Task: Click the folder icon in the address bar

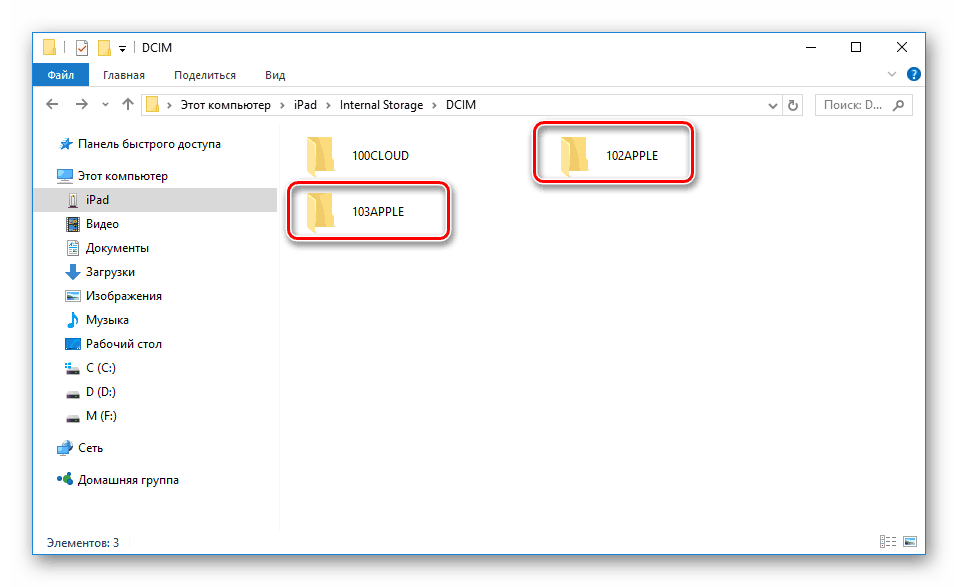Action: [153, 105]
